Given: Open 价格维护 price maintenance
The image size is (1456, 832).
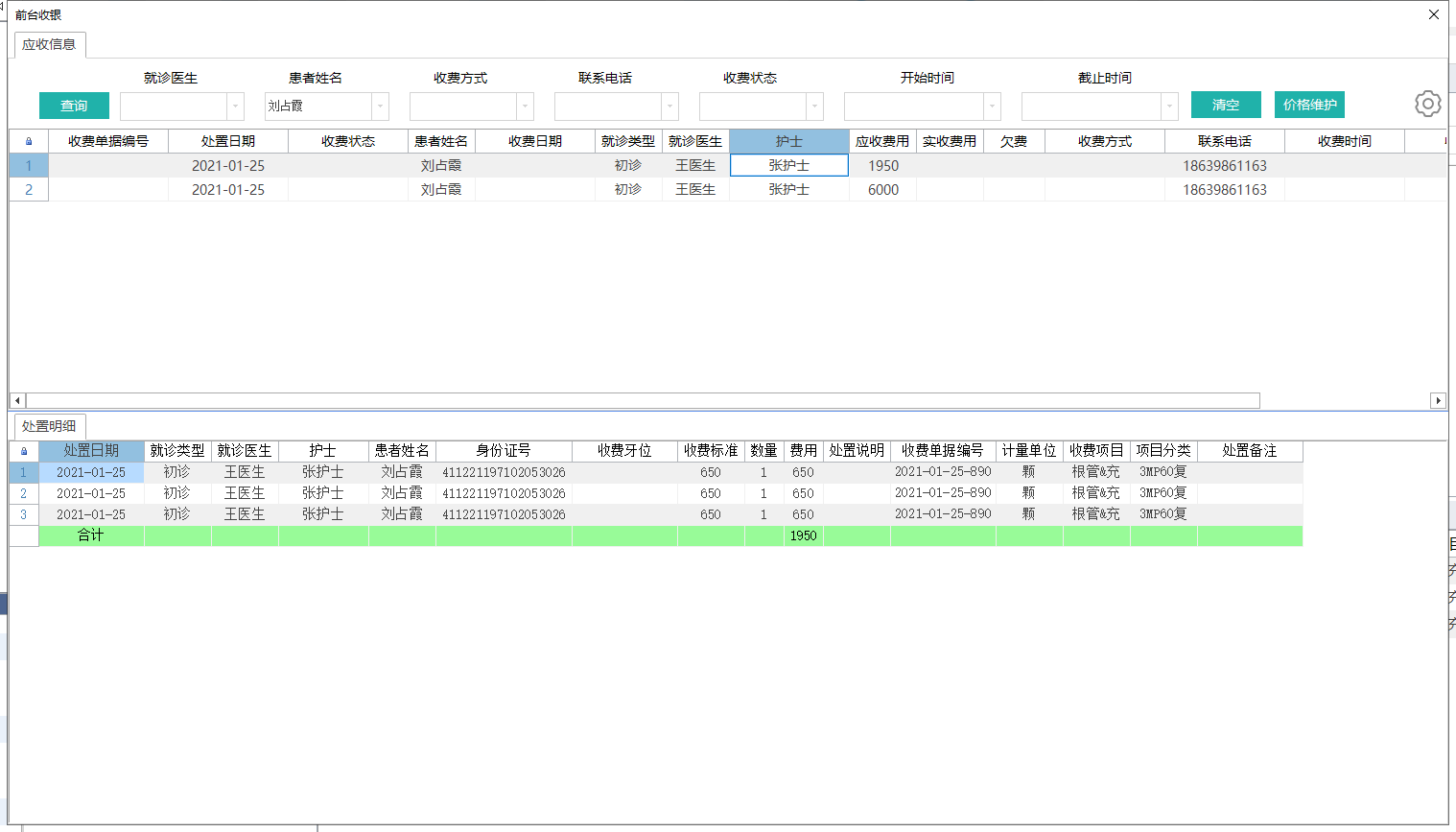Looking at the screenshot, I should click(1309, 105).
